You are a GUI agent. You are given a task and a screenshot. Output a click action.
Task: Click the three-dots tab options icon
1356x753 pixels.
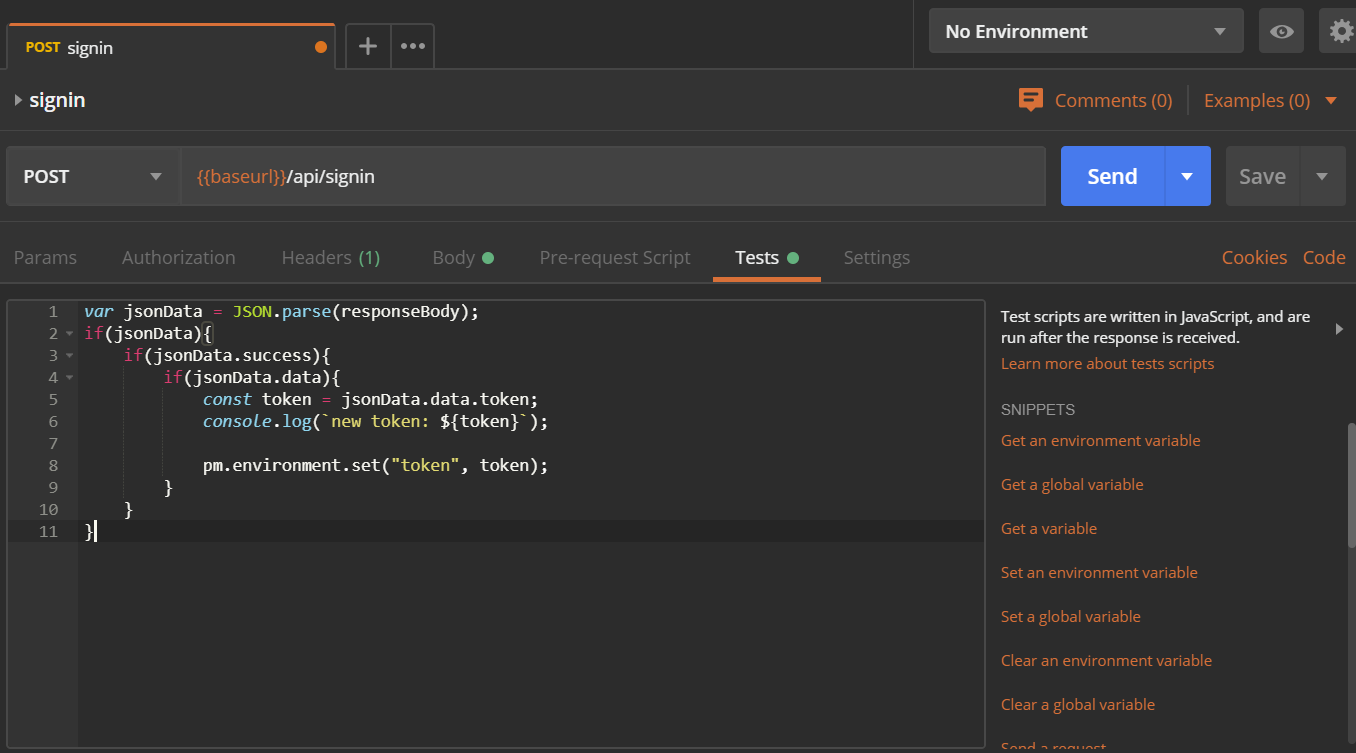click(x=412, y=46)
